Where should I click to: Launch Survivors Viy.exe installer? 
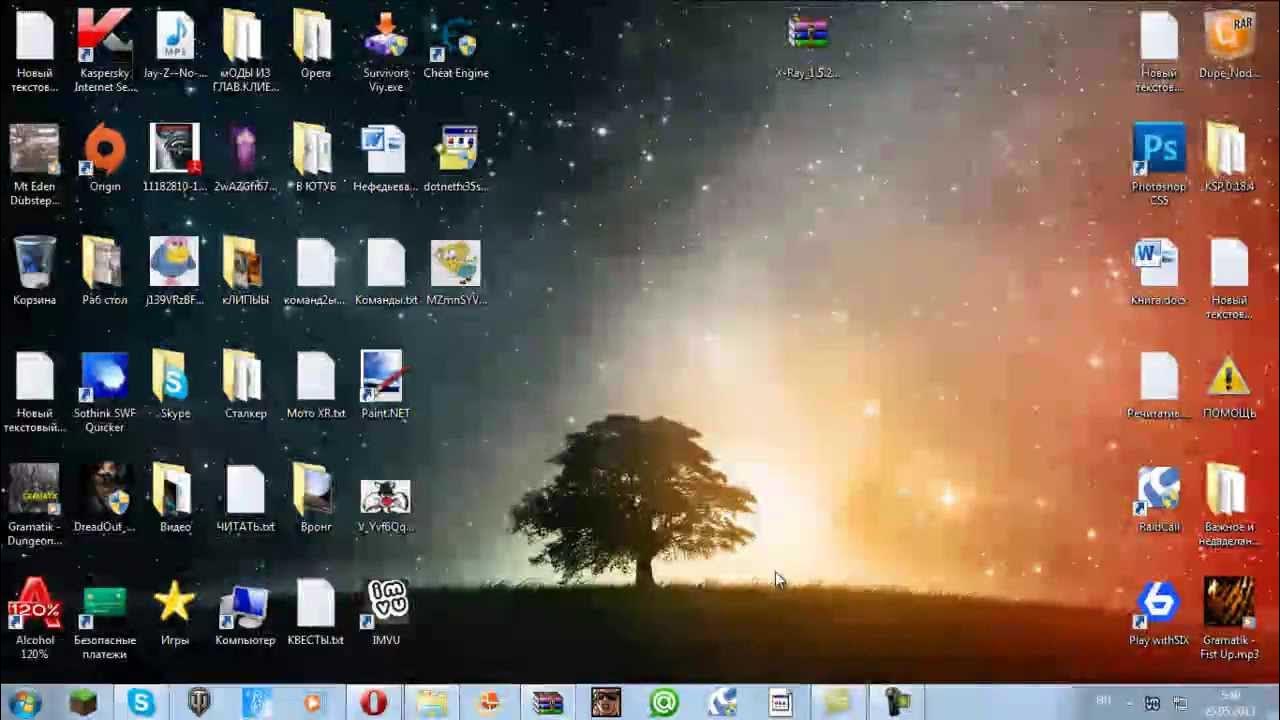385,36
